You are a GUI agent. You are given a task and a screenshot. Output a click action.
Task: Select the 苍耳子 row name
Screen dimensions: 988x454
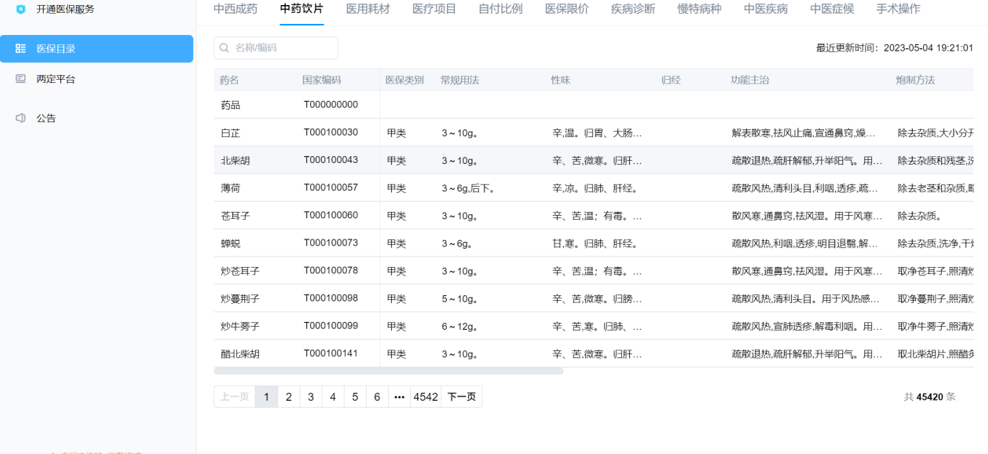tap(235, 216)
